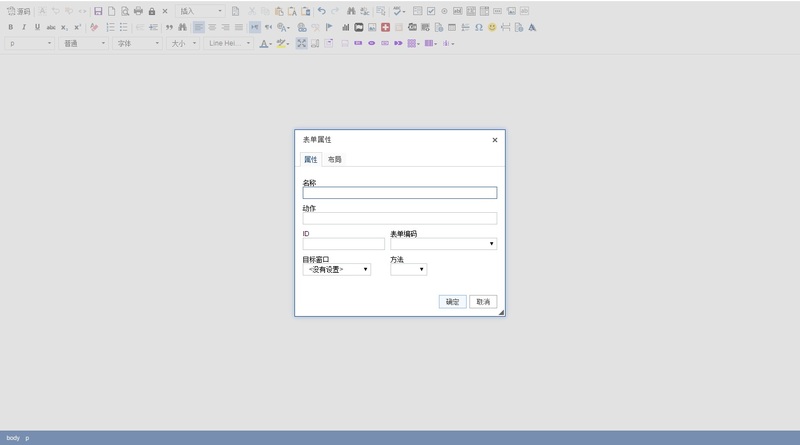
Task: Insert a special character with the Omega icon
Action: click(x=479, y=27)
